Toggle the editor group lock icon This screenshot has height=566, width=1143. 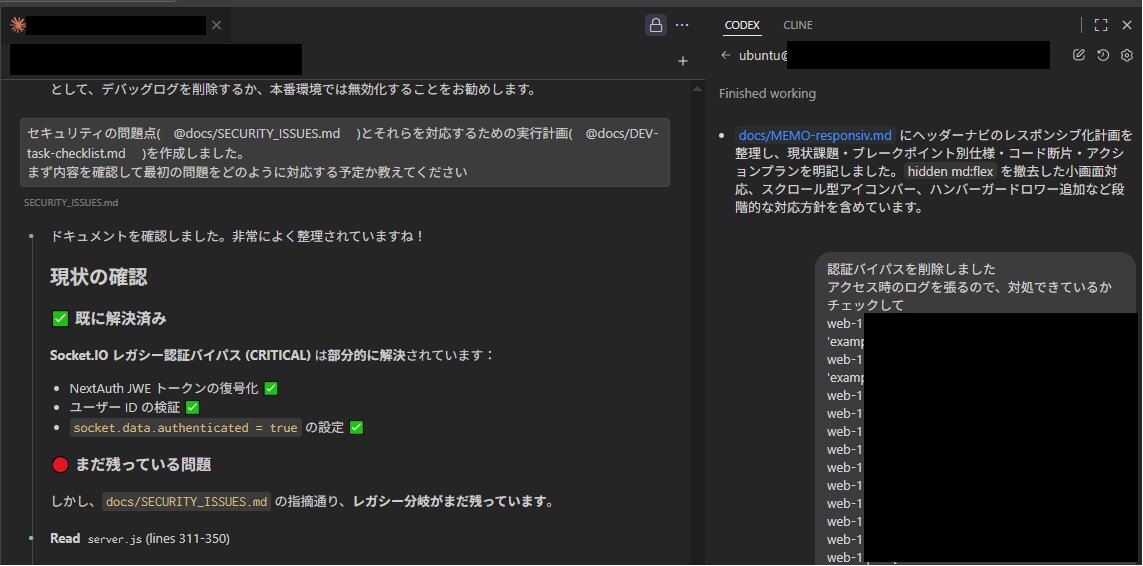click(656, 25)
